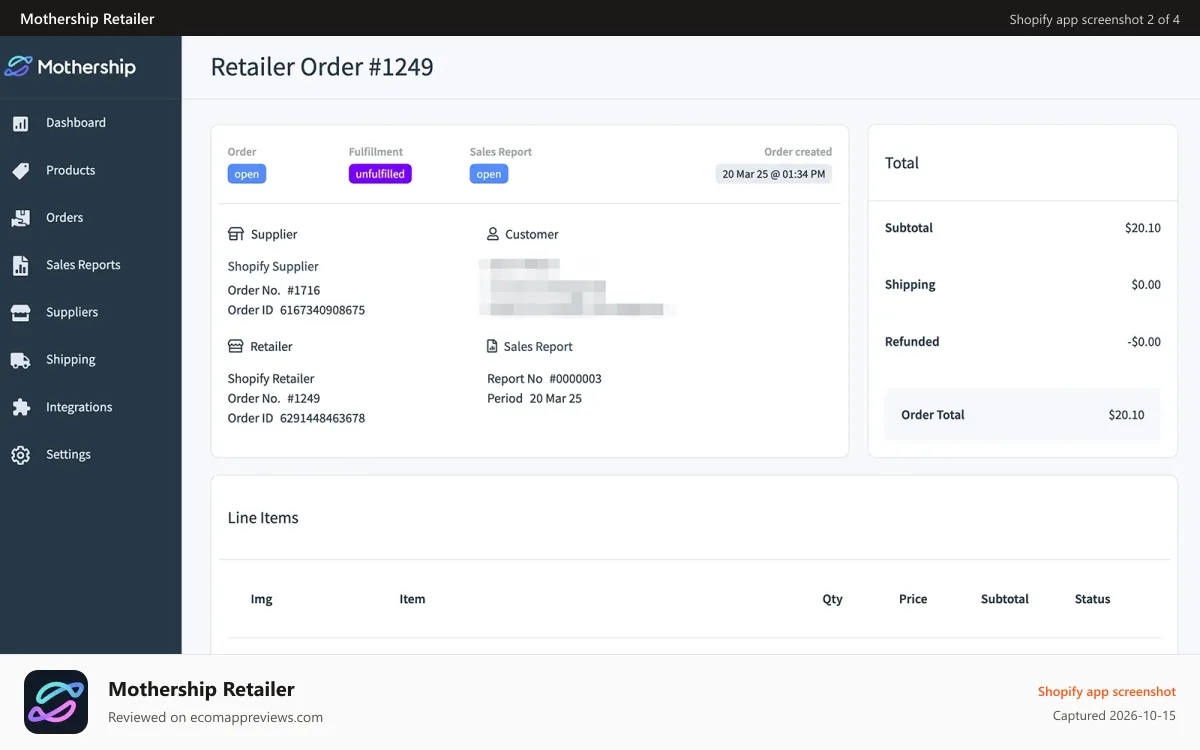Click the blurred customer details
This screenshot has width=1200, height=750.
(576, 288)
